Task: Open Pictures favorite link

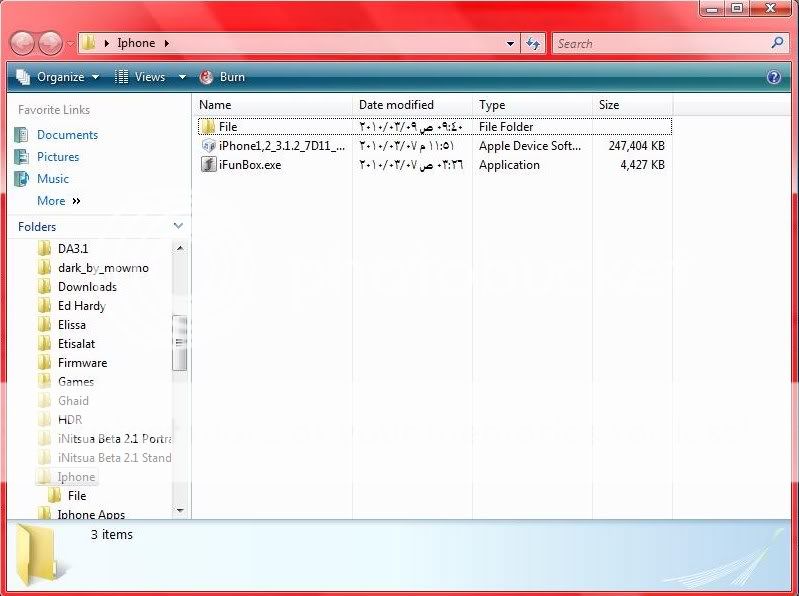Action: tap(58, 157)
